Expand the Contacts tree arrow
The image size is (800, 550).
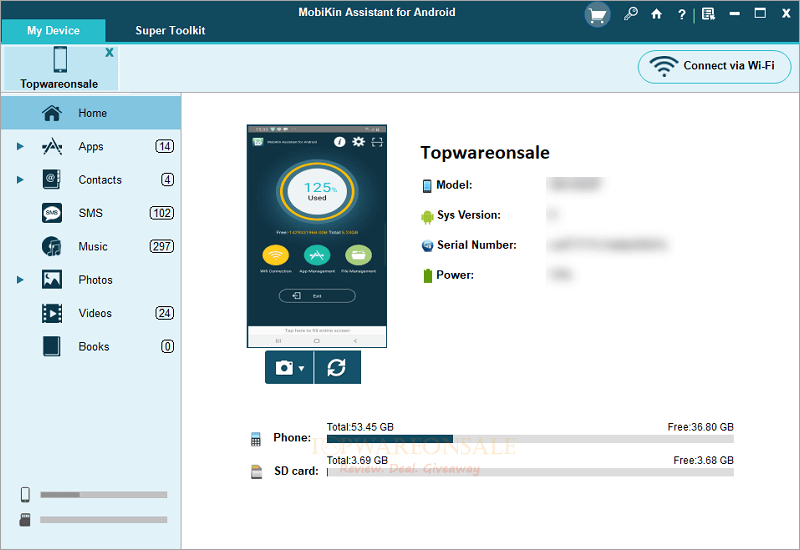coord(20,180)
